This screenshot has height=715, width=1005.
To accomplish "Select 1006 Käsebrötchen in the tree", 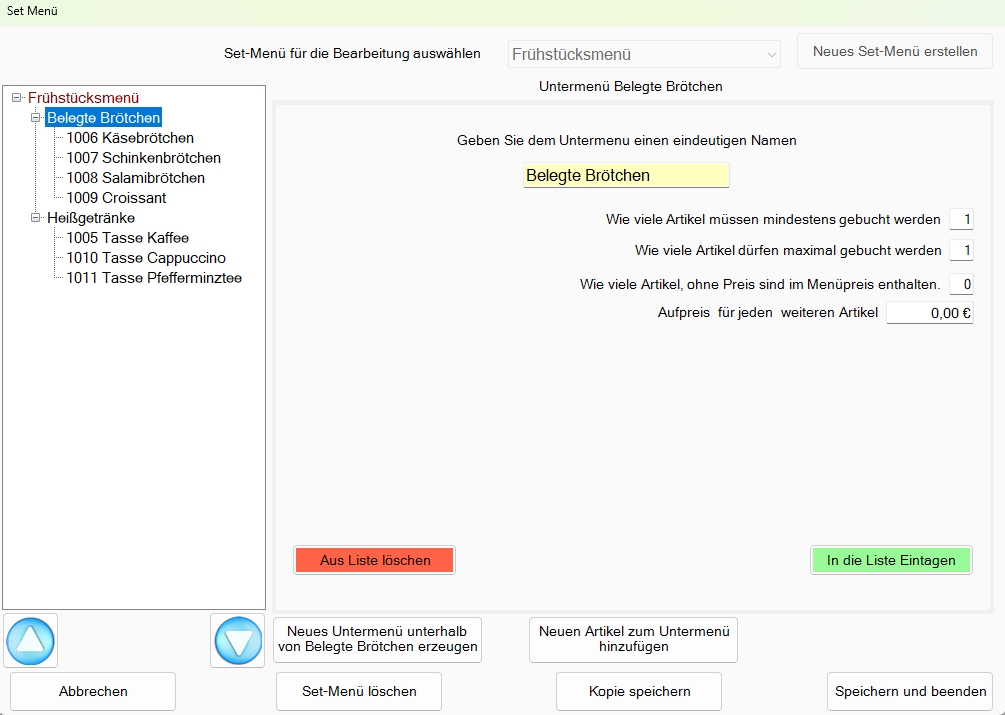I will coord(130,138).
